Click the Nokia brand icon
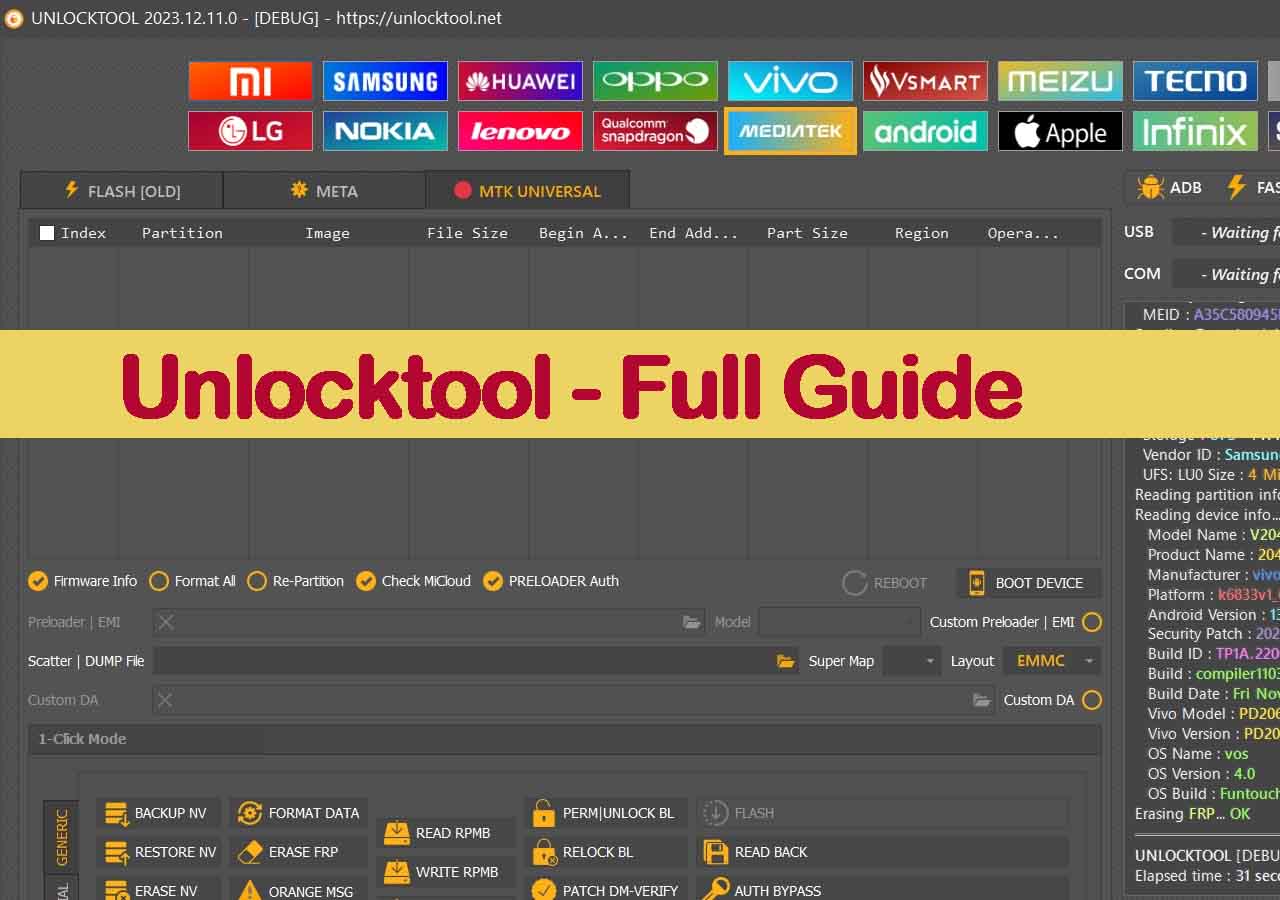This screenshot has width=1280, height=900. (385, 131)
